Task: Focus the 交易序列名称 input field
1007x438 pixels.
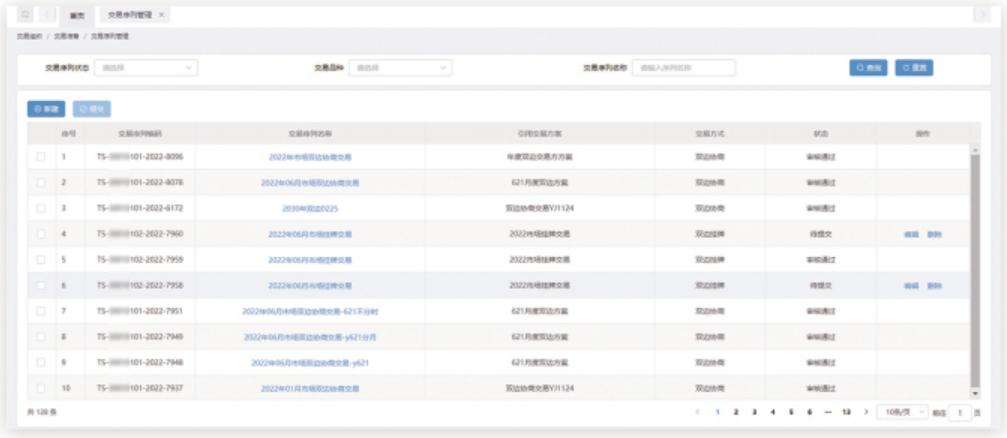Action: [685, 68]
